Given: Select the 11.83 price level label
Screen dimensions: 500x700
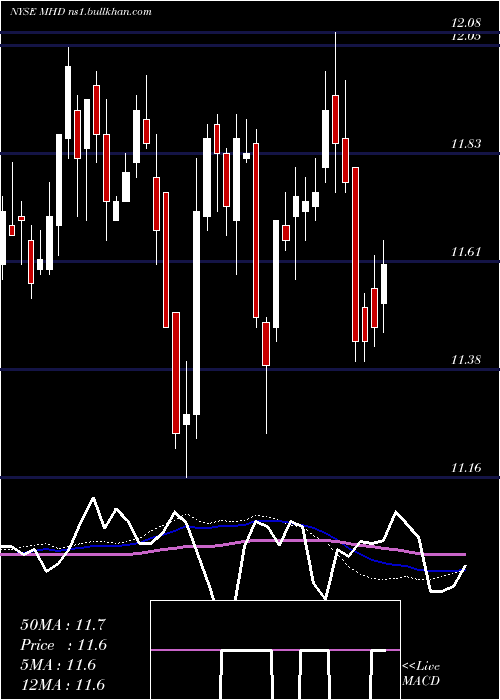Looking at the screenshot, I should [466, 144].
